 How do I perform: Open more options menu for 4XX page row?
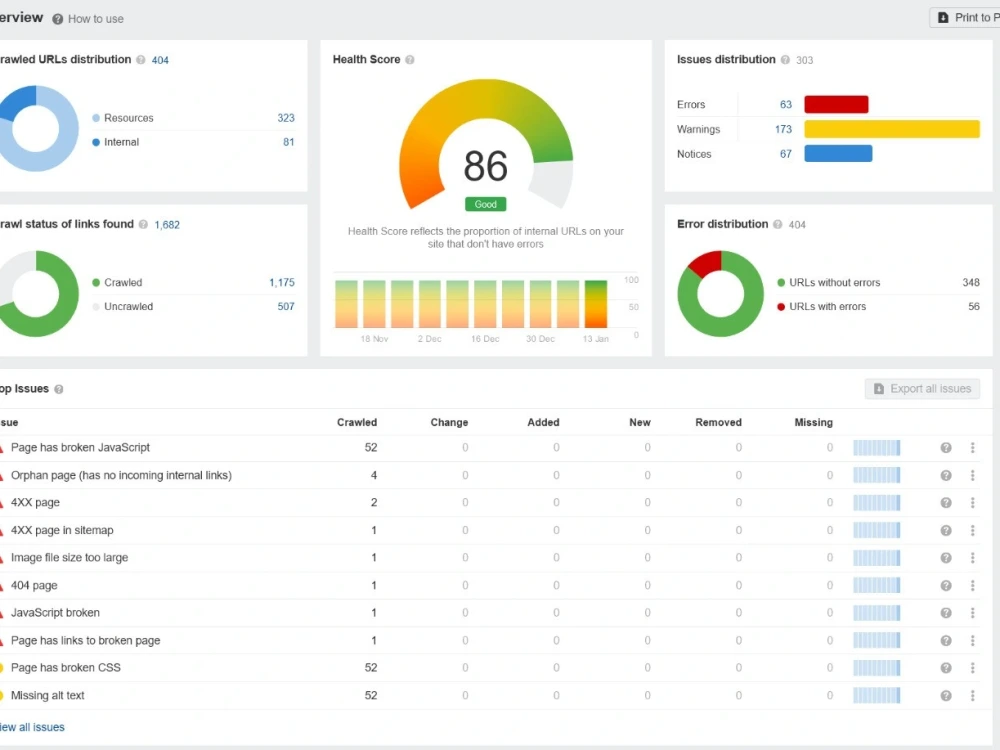tap(973, 503)
